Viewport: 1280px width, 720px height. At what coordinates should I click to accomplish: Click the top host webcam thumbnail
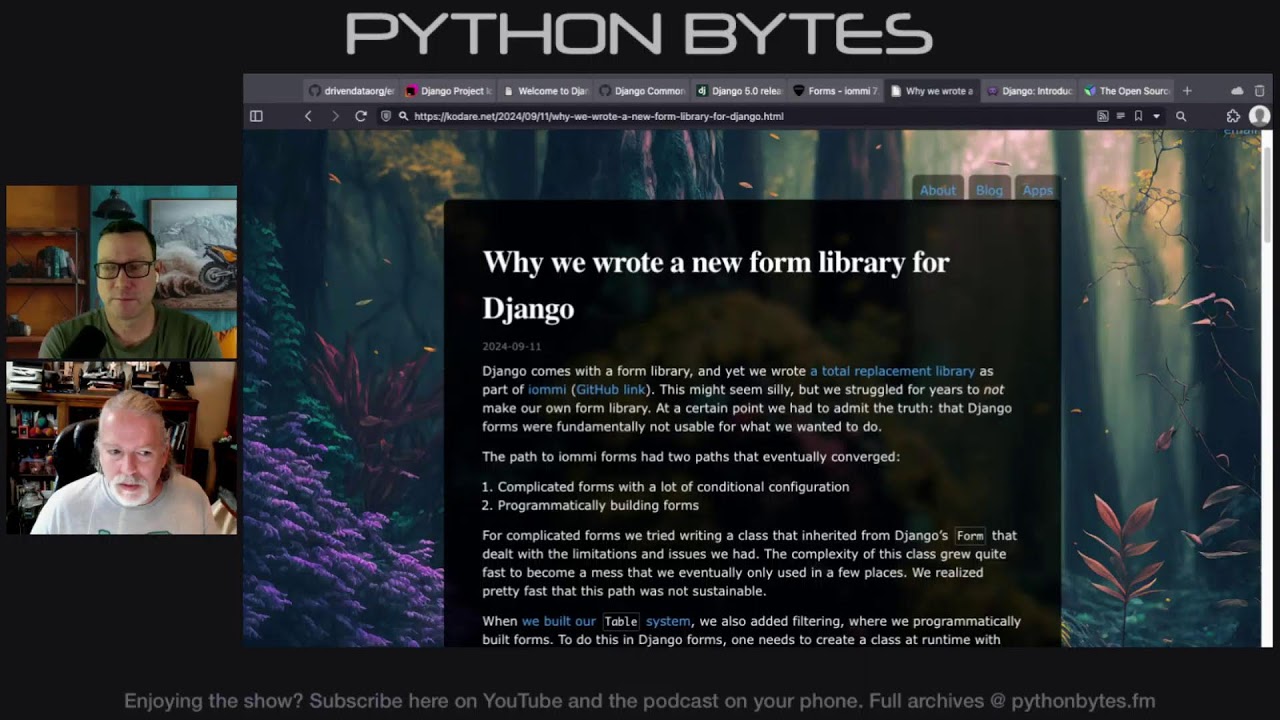coord(122,272)
